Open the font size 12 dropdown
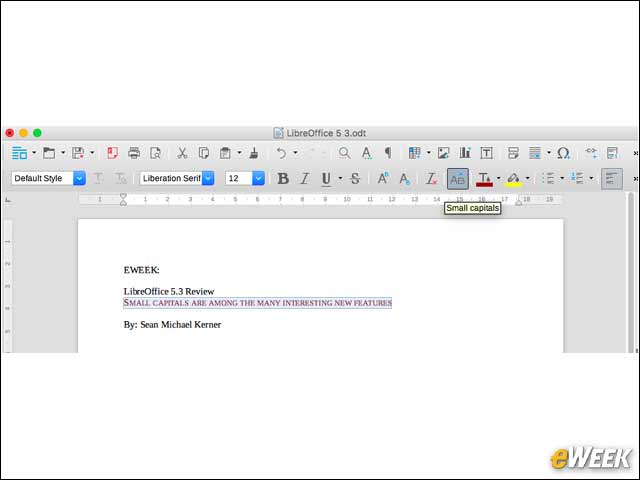The image size is (640, 480). (x=258, y=178)
